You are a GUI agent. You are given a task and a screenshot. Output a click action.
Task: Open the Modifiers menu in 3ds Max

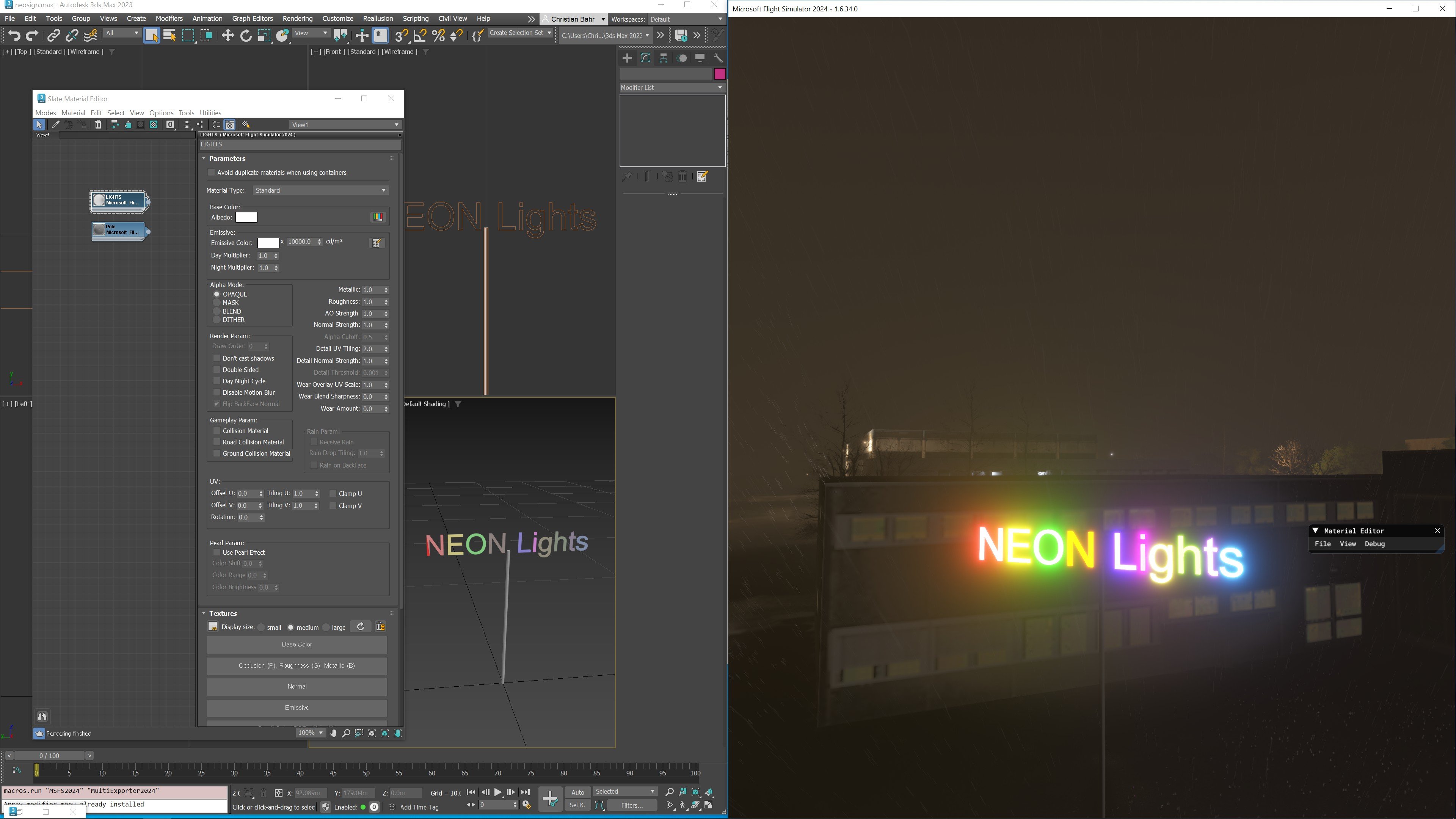pos(169,19)
